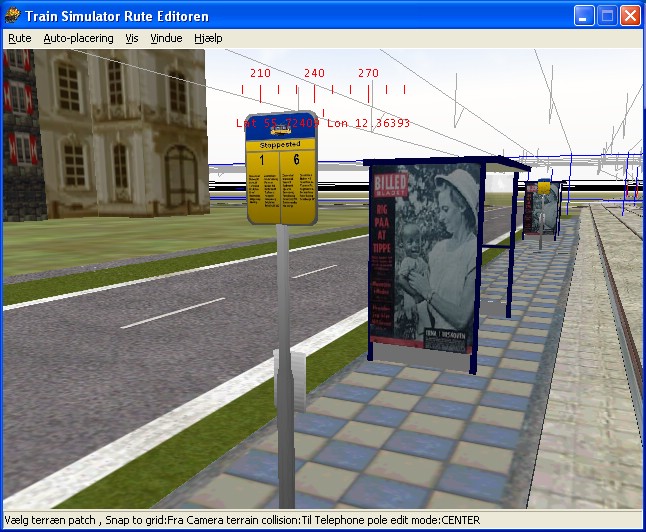Select the yellow Stoppested sign in foreground

(281, 168)
